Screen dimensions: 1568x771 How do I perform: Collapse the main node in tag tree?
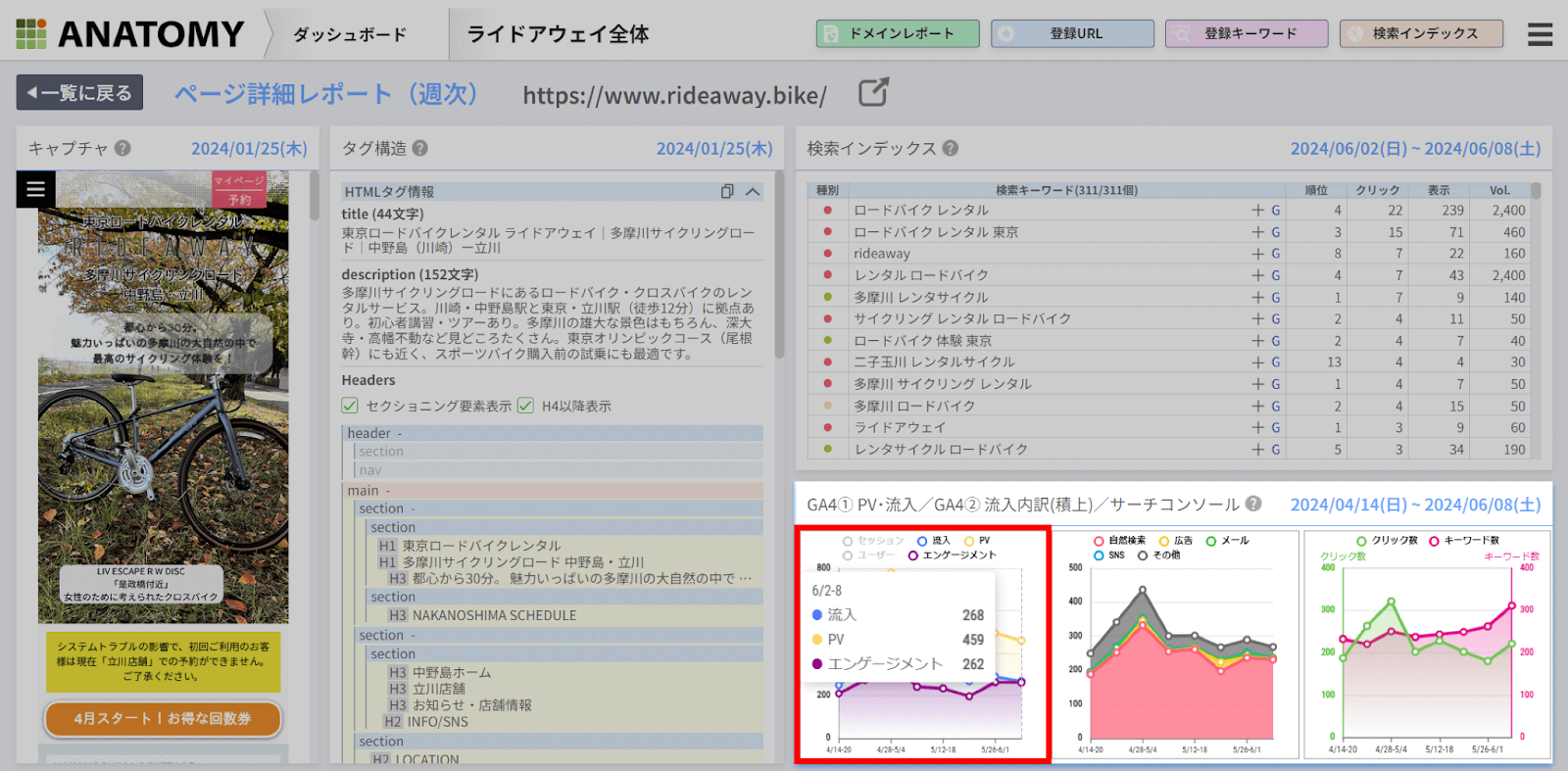388,491
